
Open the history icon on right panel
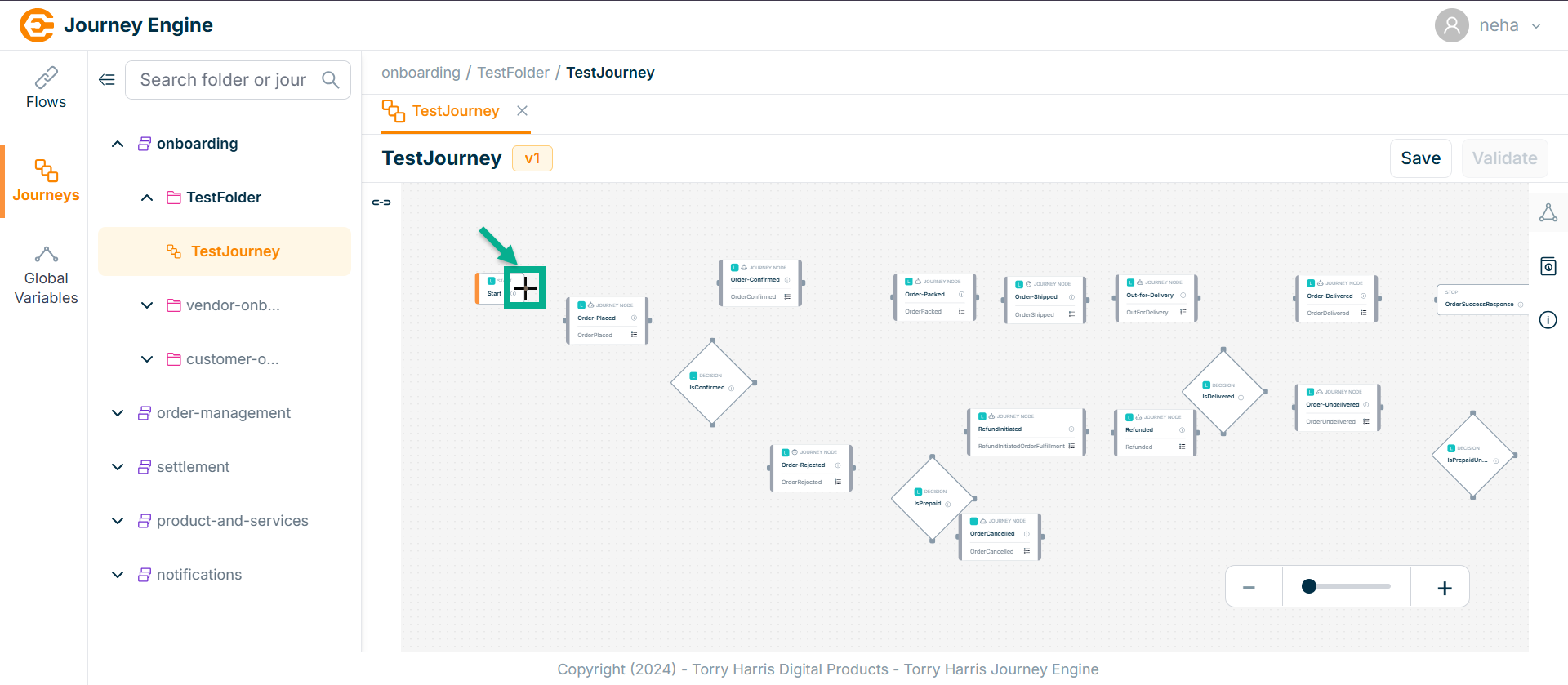point(1548,266)
